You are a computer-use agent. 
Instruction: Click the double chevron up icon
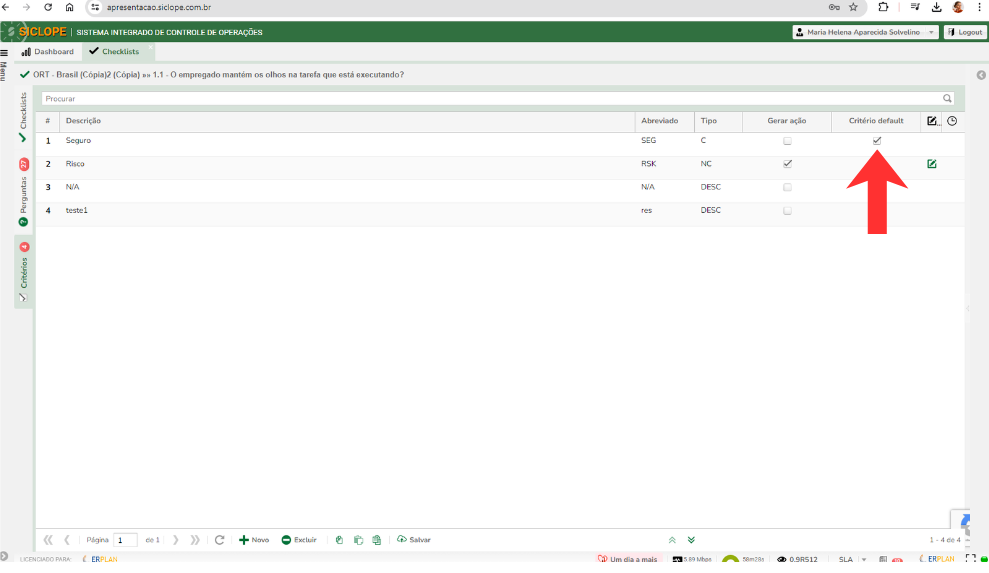[672, 540]
